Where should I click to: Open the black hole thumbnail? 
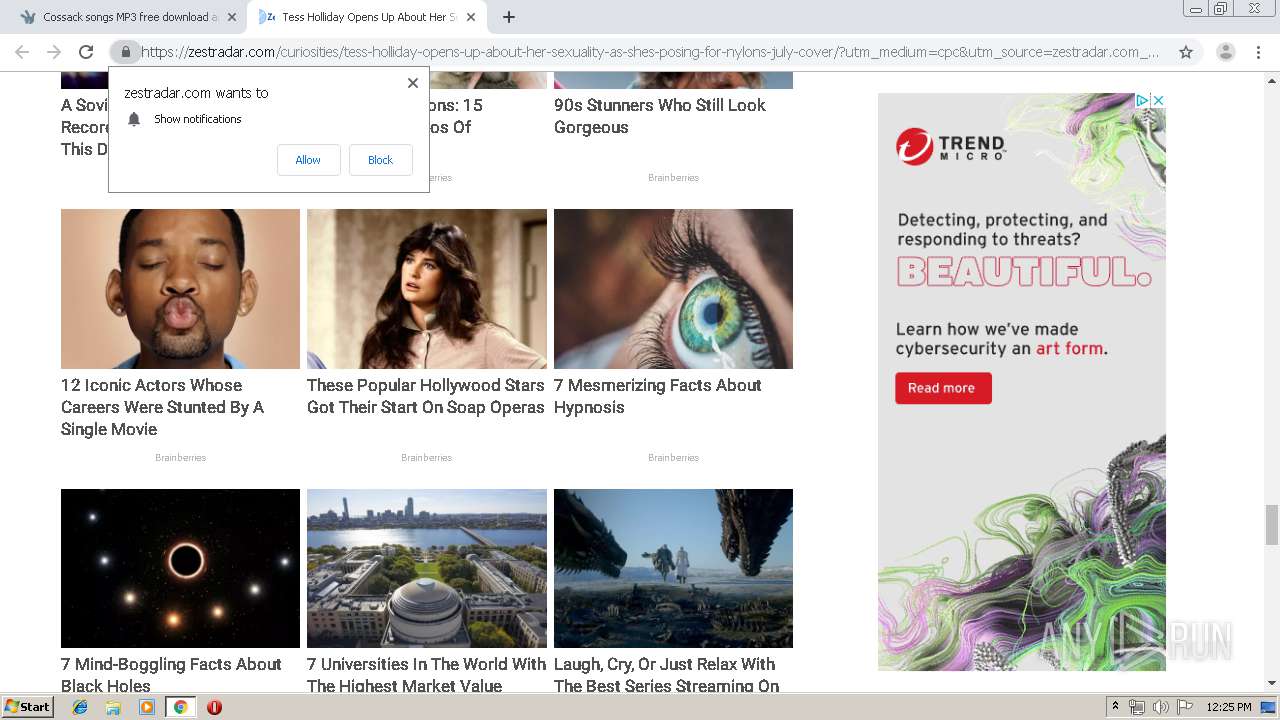click(x=180, y=568)
